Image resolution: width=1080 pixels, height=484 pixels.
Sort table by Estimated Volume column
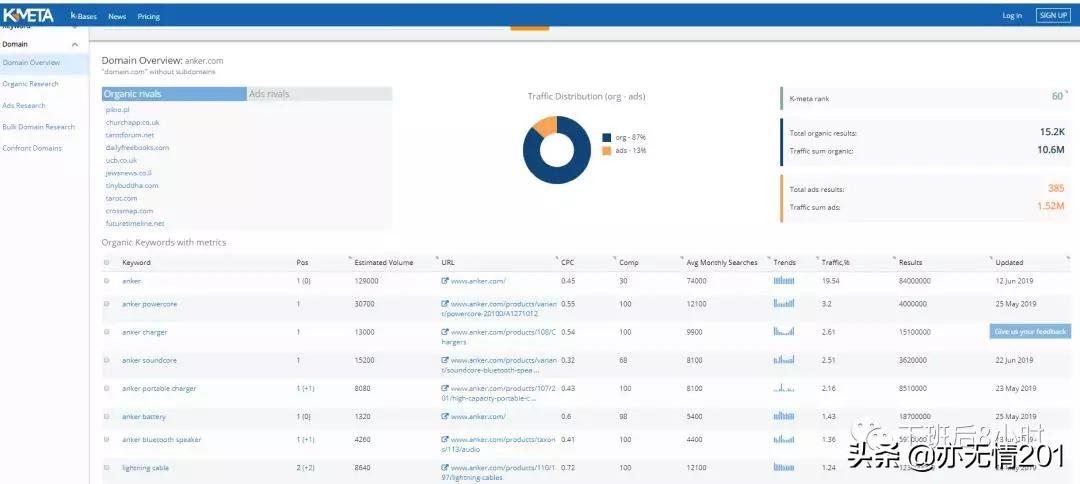pos(384,262)
